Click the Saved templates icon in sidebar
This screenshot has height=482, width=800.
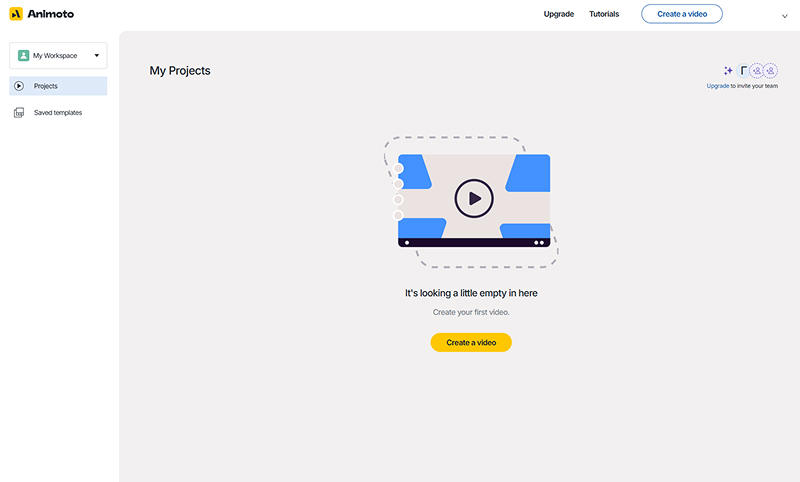pyautogui.click(x=19, y=113)
